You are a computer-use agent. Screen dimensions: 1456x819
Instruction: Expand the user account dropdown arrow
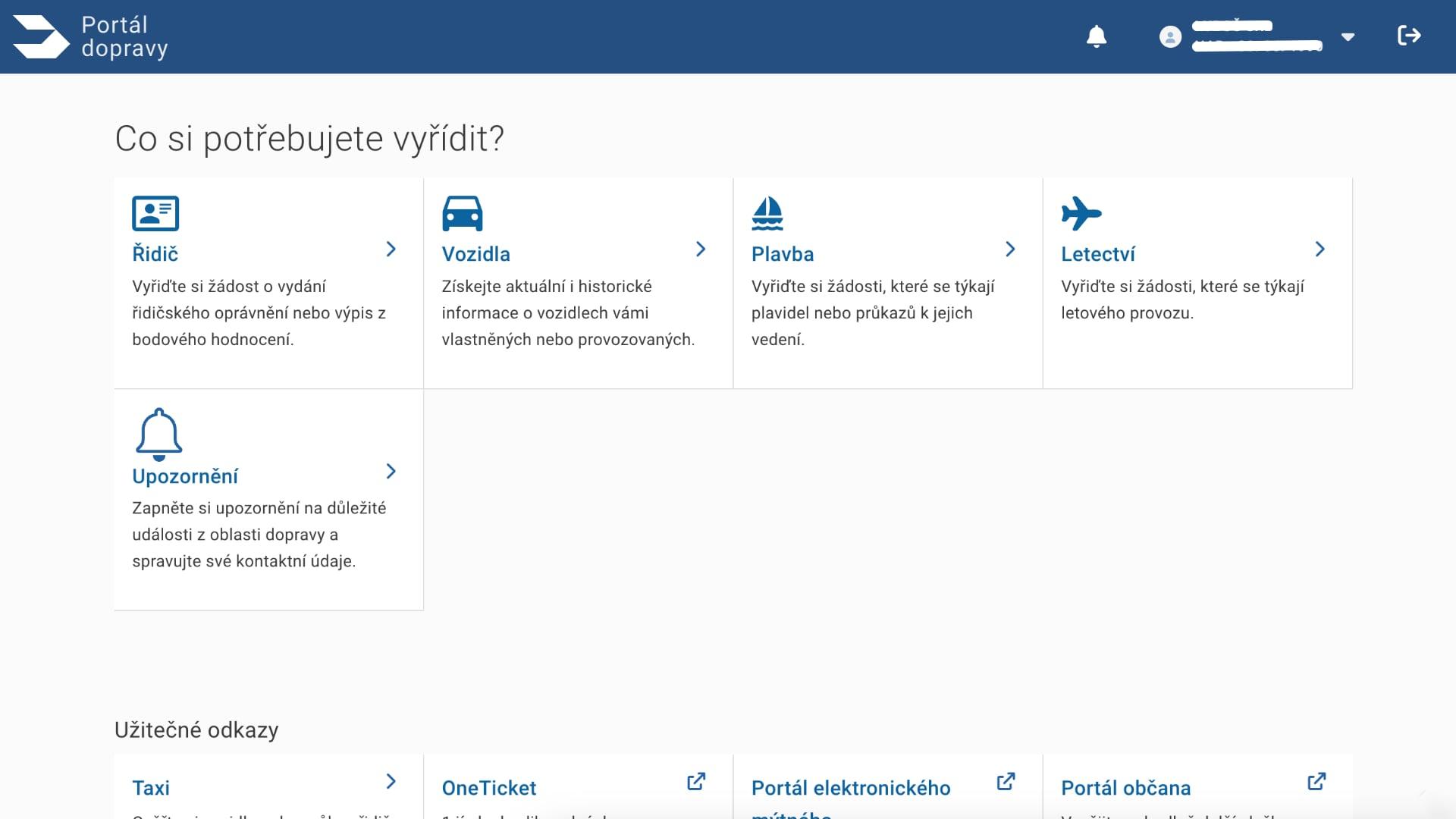coord(1348,36)
